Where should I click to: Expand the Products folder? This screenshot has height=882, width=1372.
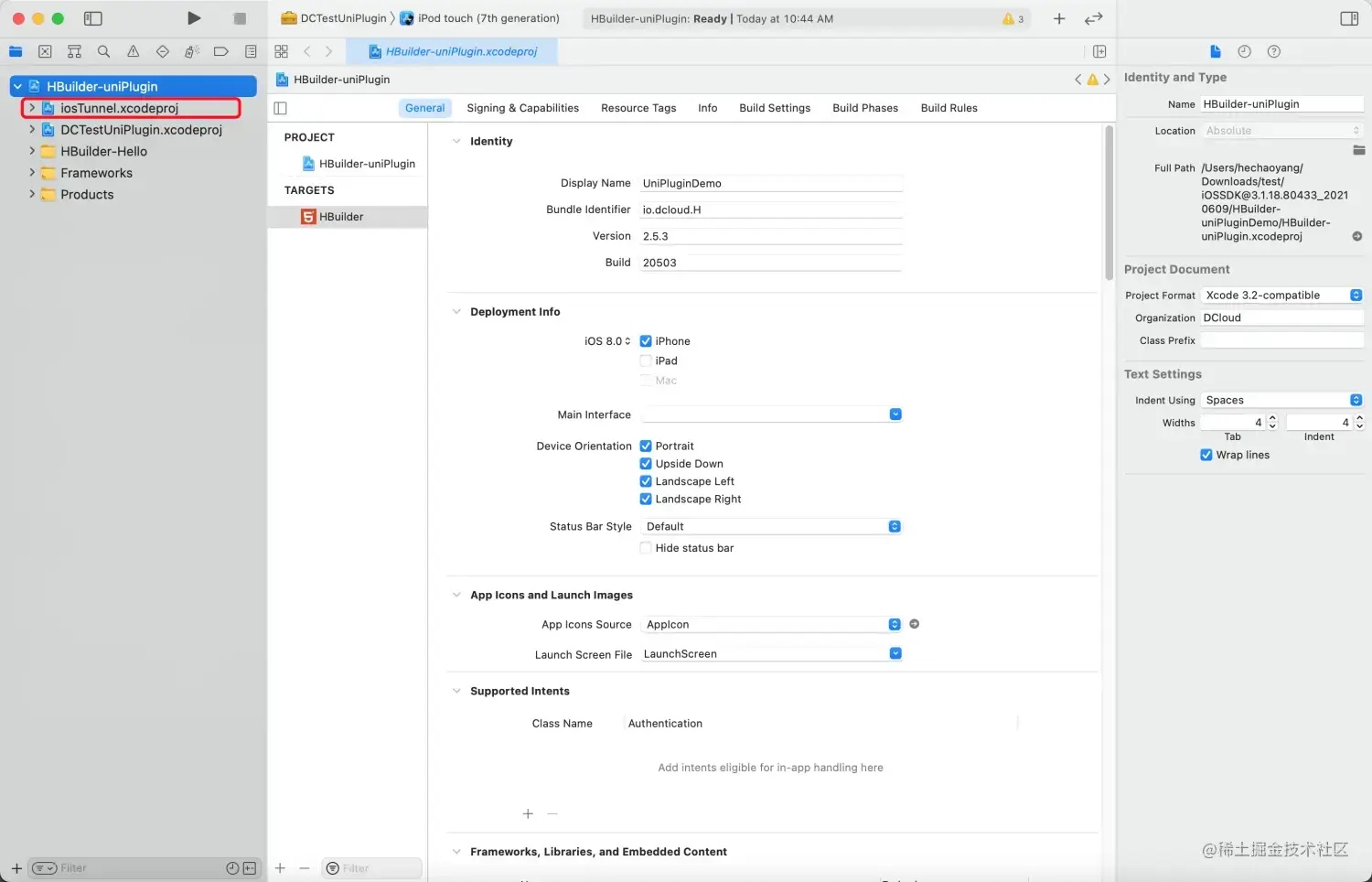[32, 194]
